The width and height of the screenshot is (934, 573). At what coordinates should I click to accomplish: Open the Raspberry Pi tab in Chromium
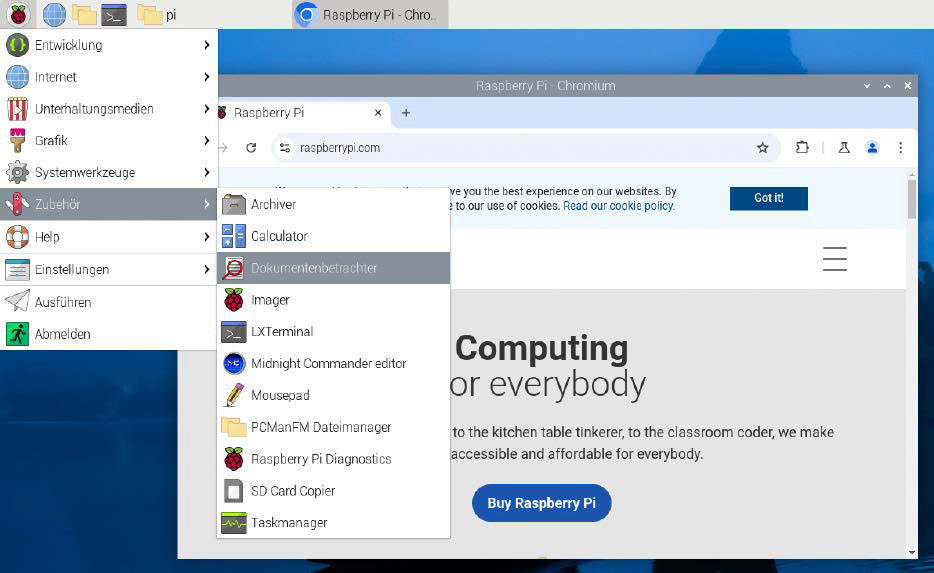pos(304,113)
